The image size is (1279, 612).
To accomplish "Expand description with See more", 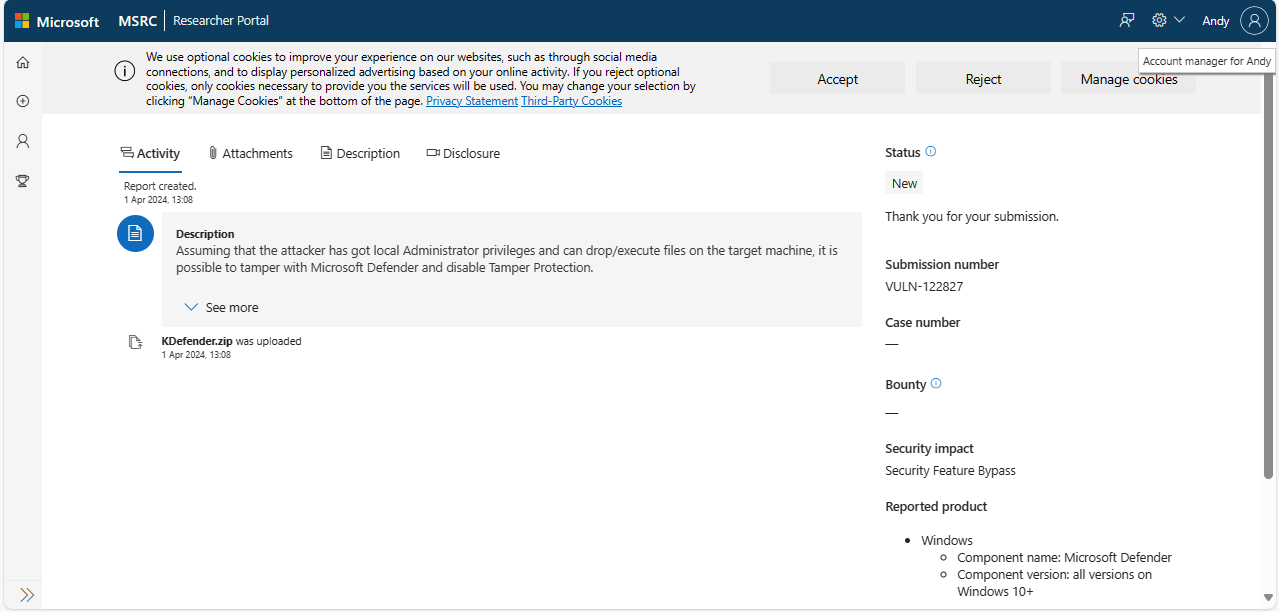I will [x=222, y=308].
